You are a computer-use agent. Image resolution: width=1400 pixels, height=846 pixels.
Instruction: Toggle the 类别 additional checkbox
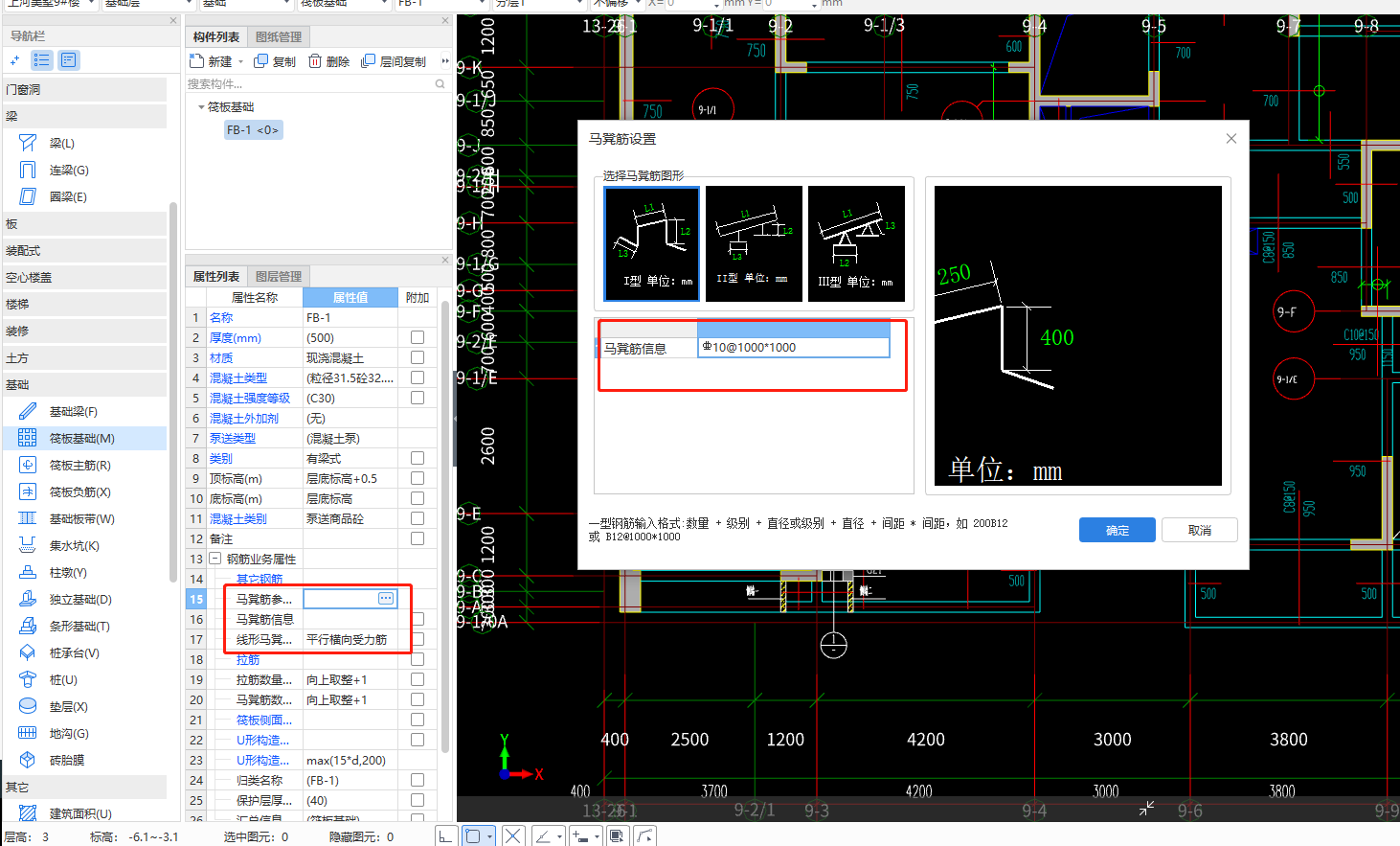[x=418, y=458]
